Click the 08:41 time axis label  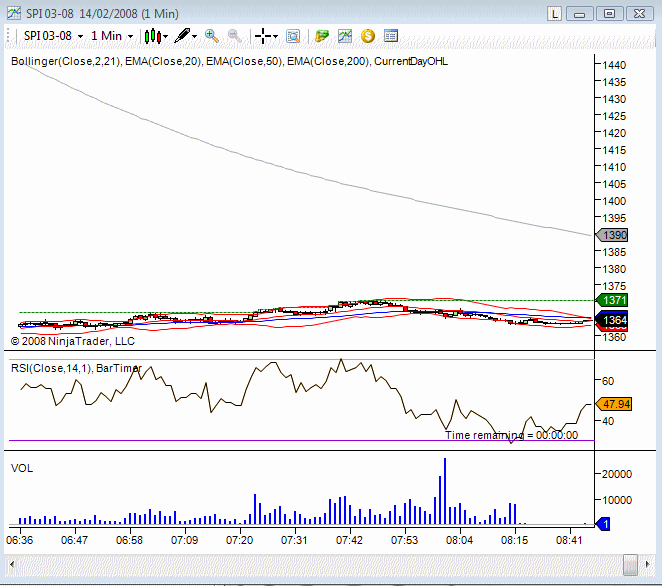pyautogui.click(x=569, y=540)
